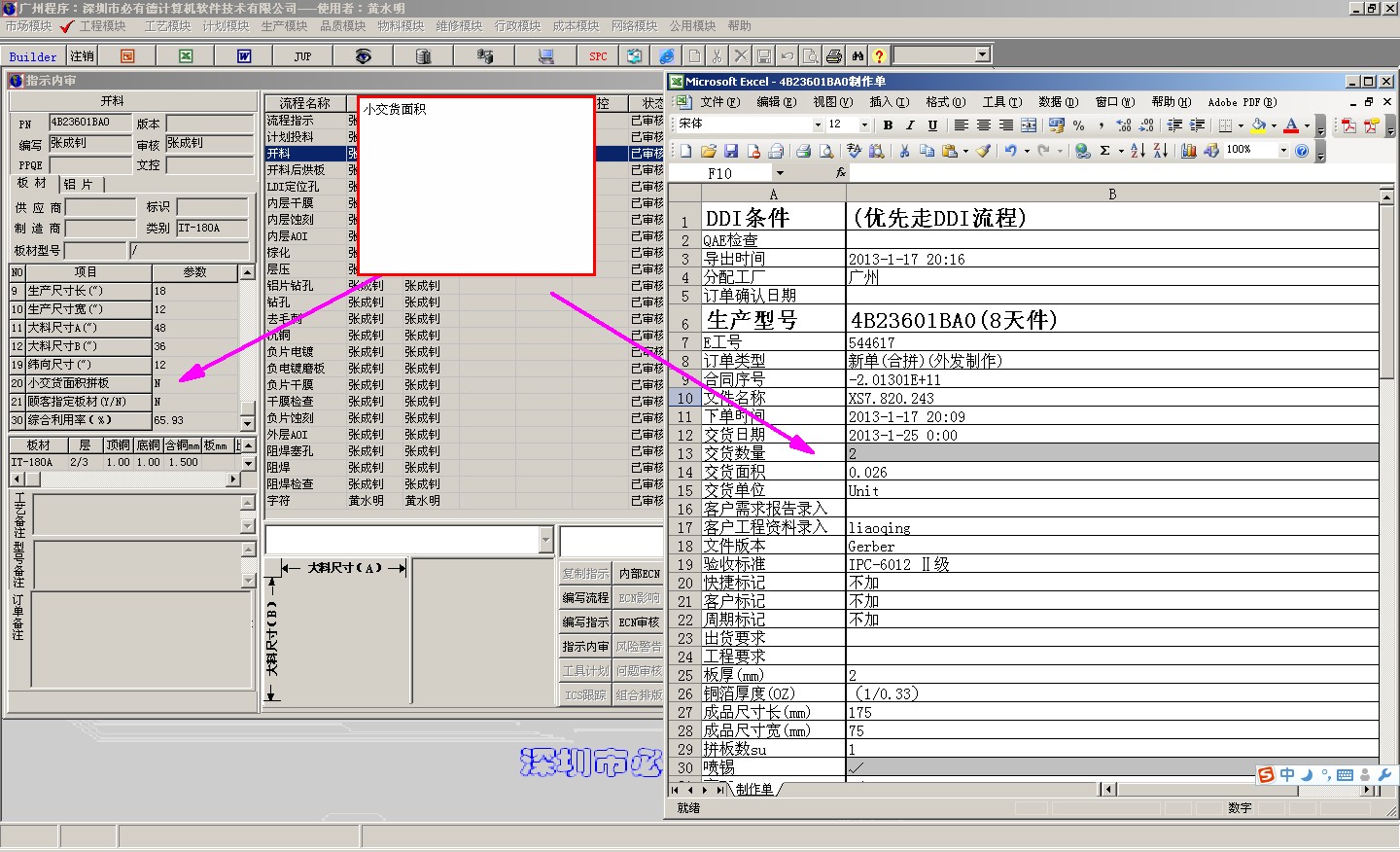
Task: Open Font Color dropdown arrow
Action: coord(1306,125)
